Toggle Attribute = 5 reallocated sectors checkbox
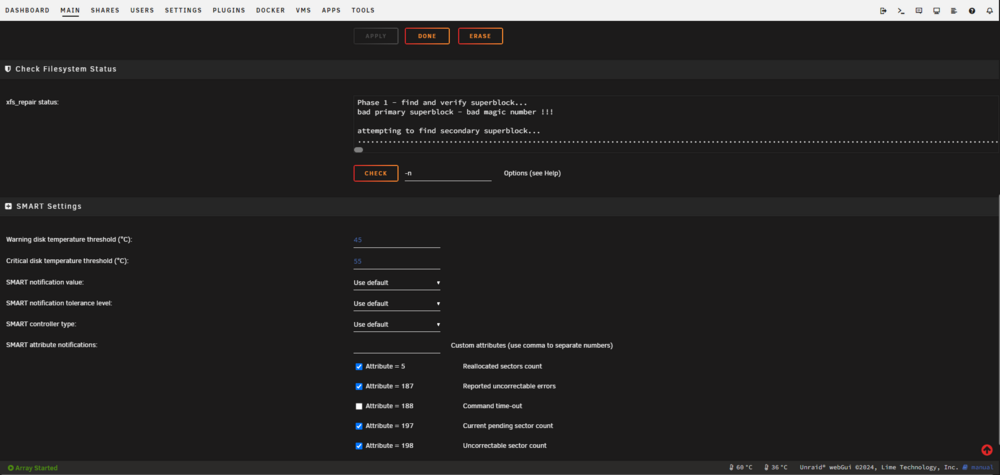 (x=359, y=367)
